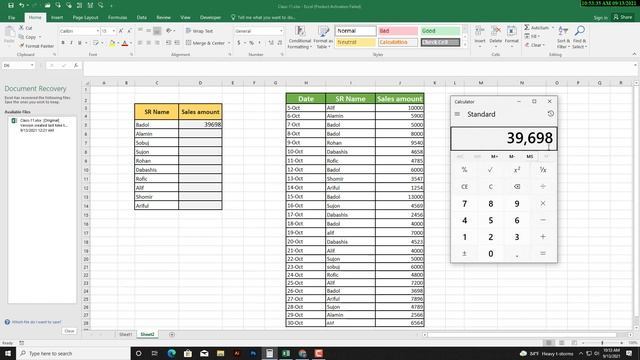Switch to the Insert ribbon tab
The image size is (640, 360).
click(57, 18)
